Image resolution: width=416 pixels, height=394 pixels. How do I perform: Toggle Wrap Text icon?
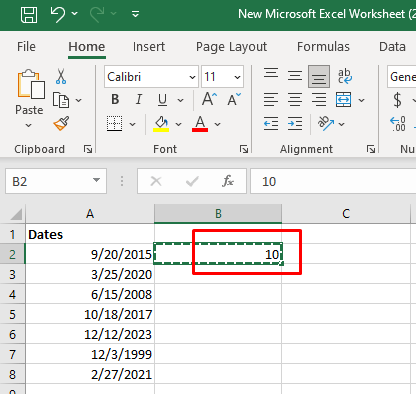coord(345,76)
